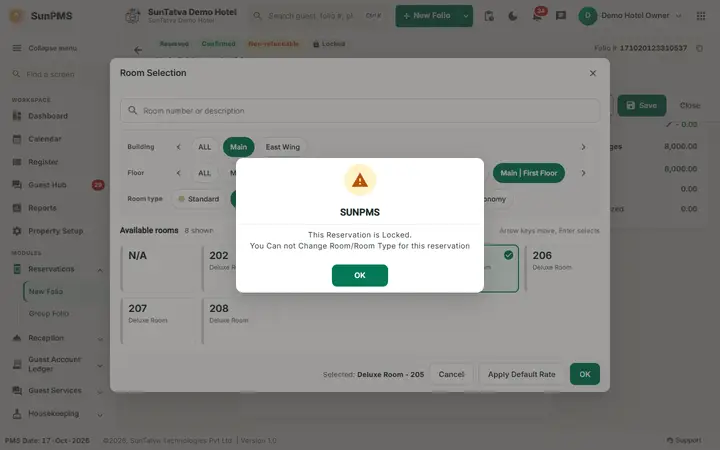The image size is (720, 450).
Task: Click the SunPMS logo
Action: click(x=41, y=16)
